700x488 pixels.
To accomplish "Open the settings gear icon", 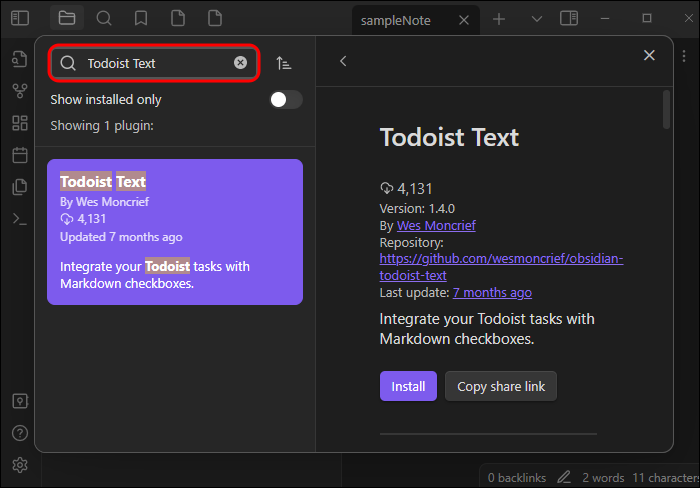I will tap(20, 465).
